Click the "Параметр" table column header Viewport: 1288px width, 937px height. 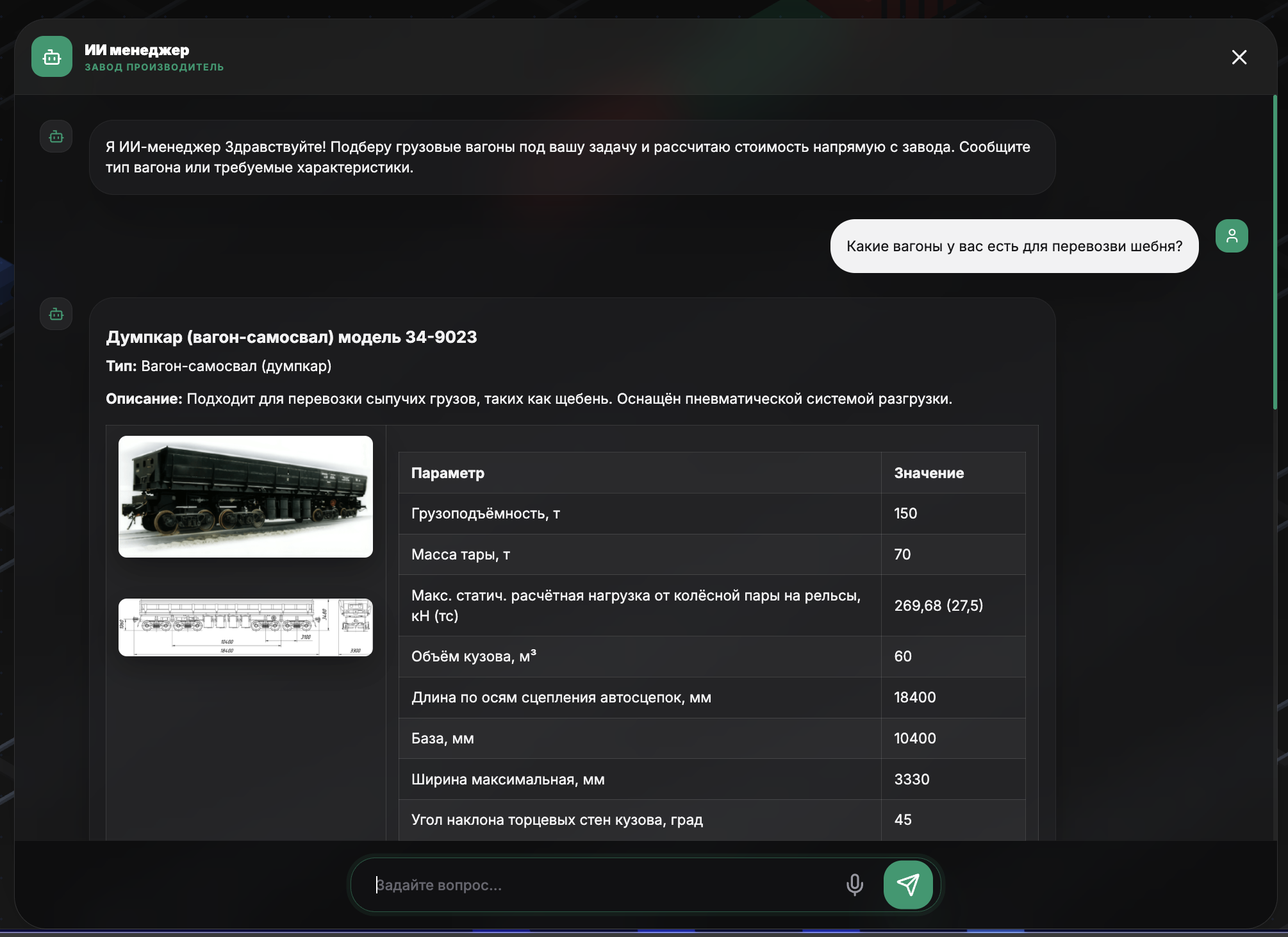(x=448, y=473)
